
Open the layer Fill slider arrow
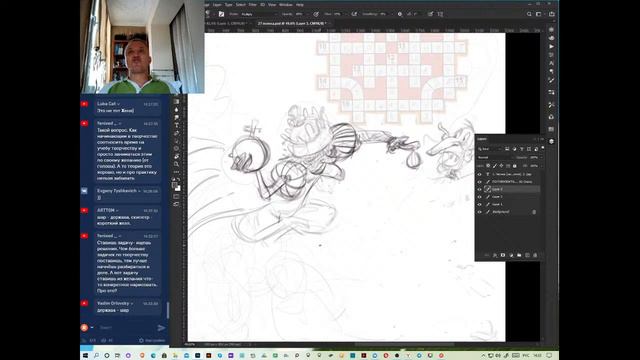pos(541,166)
